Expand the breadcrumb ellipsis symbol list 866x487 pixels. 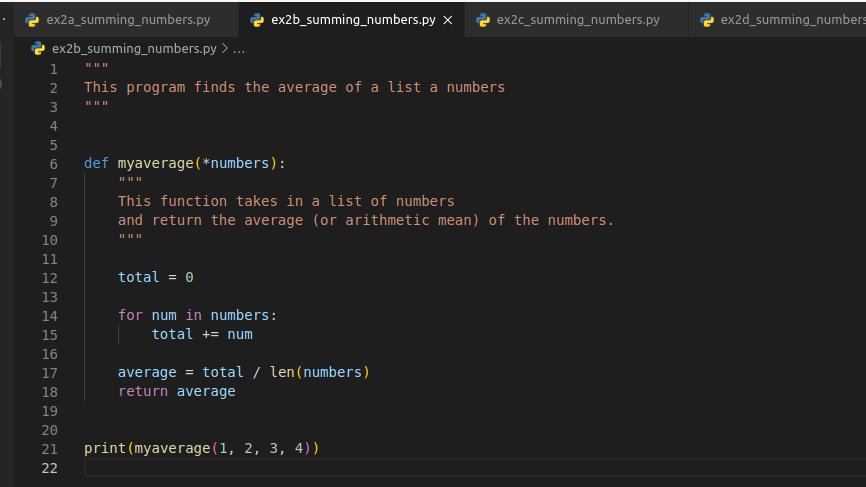(239, 49)
